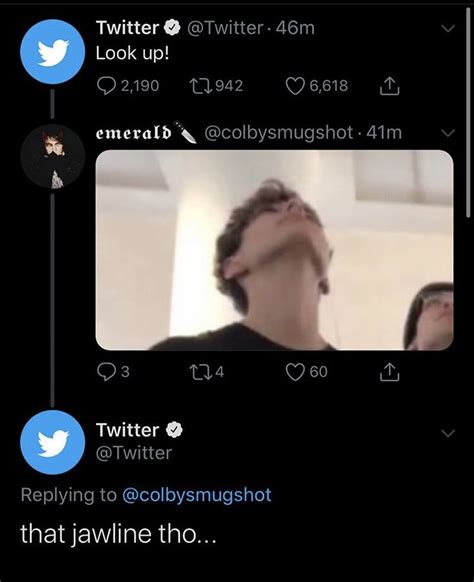The image size is (474, 582).
Task: Open @colbysmugshot link in Replying to
Action: tap(197, 495)
